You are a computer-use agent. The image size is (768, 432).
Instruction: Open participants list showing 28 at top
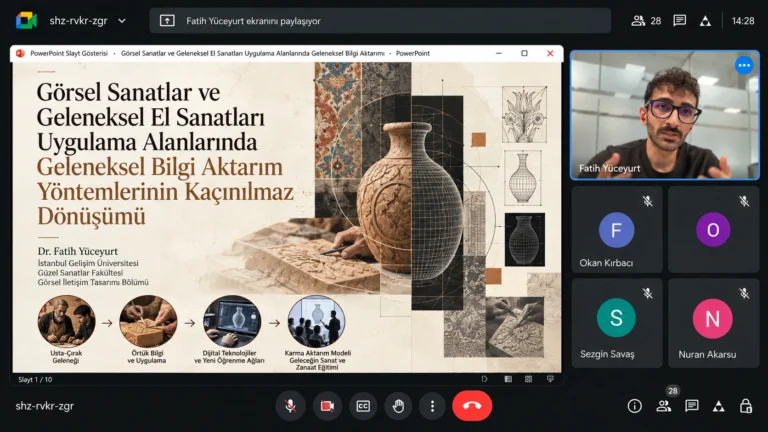pos(646,21)
